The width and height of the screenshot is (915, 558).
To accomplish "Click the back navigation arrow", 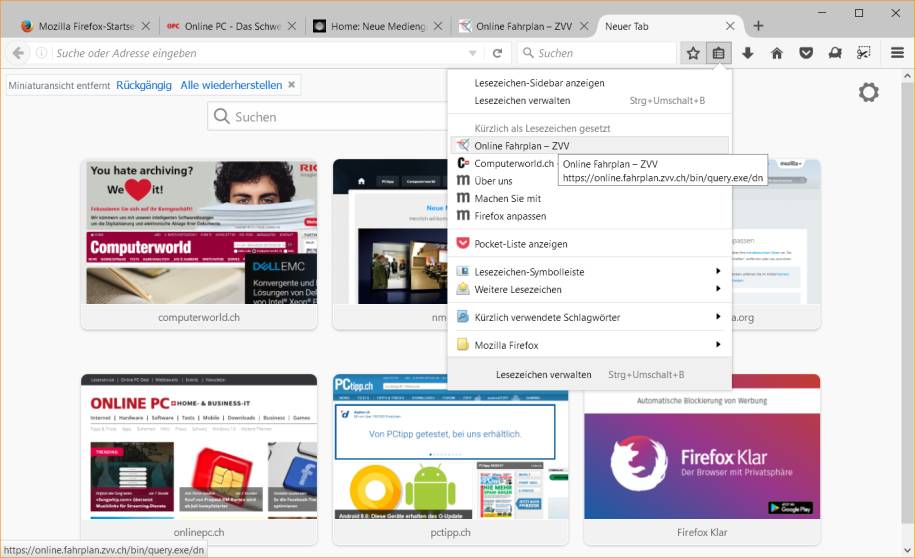I will [18, 53].
